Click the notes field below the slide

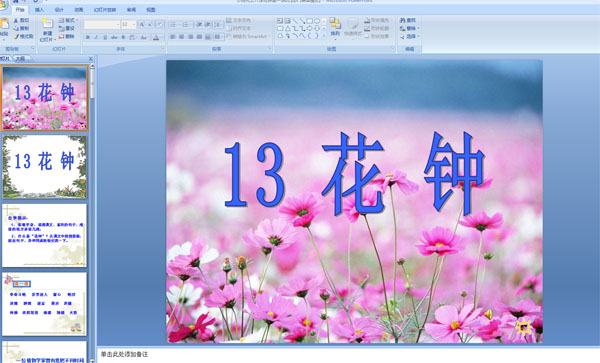[348, 355]
